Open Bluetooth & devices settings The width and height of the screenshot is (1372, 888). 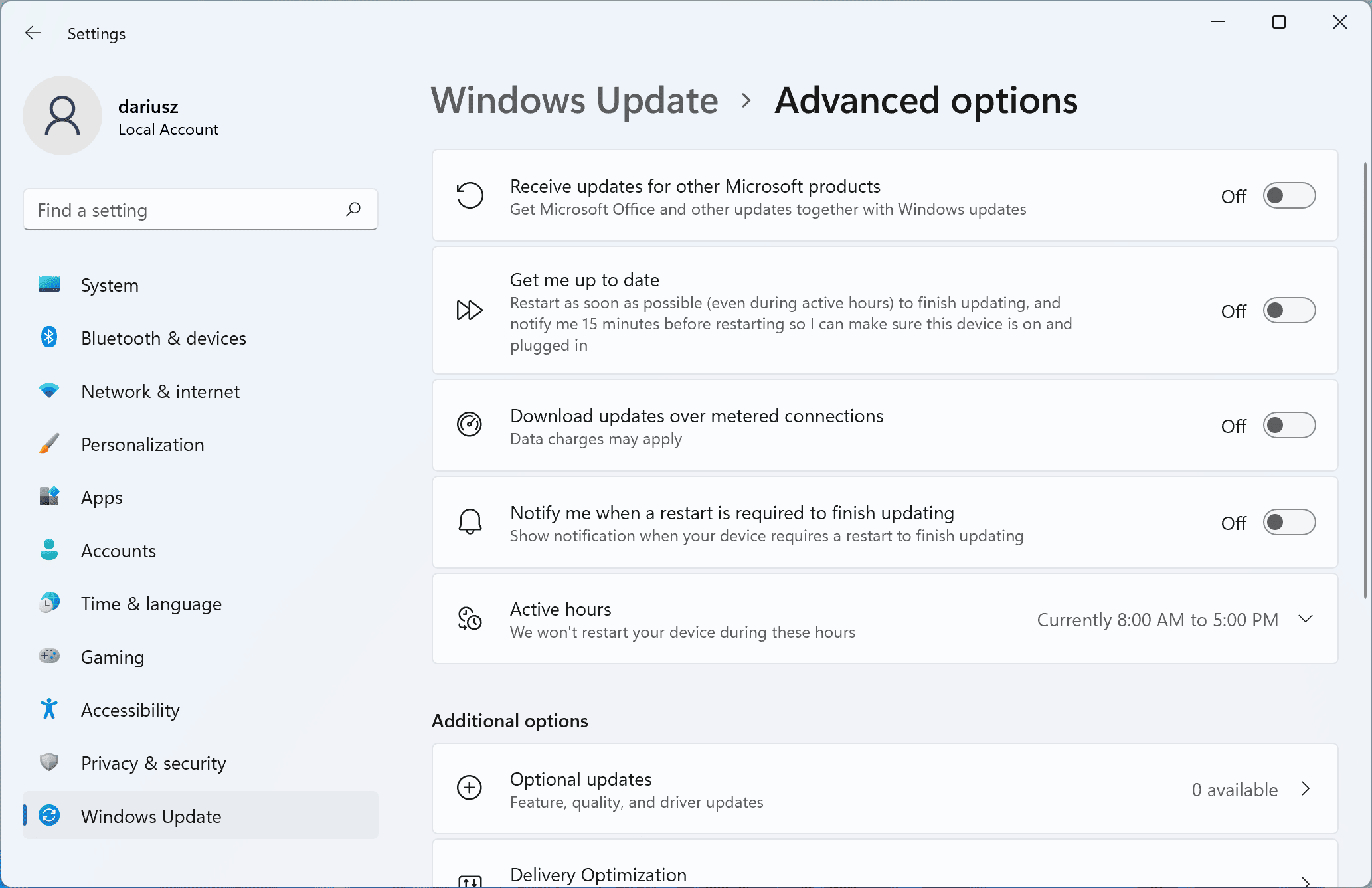pos(200,338)
